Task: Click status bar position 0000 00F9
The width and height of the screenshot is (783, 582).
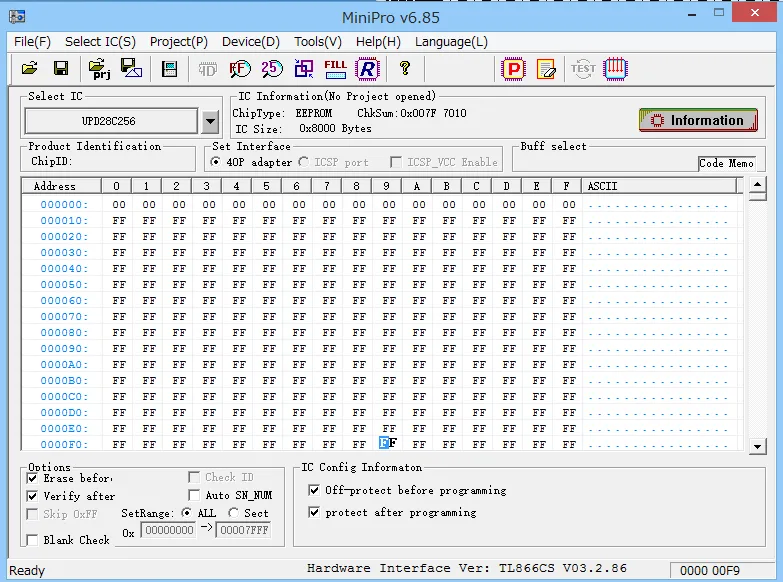Action: pos(710,571)
